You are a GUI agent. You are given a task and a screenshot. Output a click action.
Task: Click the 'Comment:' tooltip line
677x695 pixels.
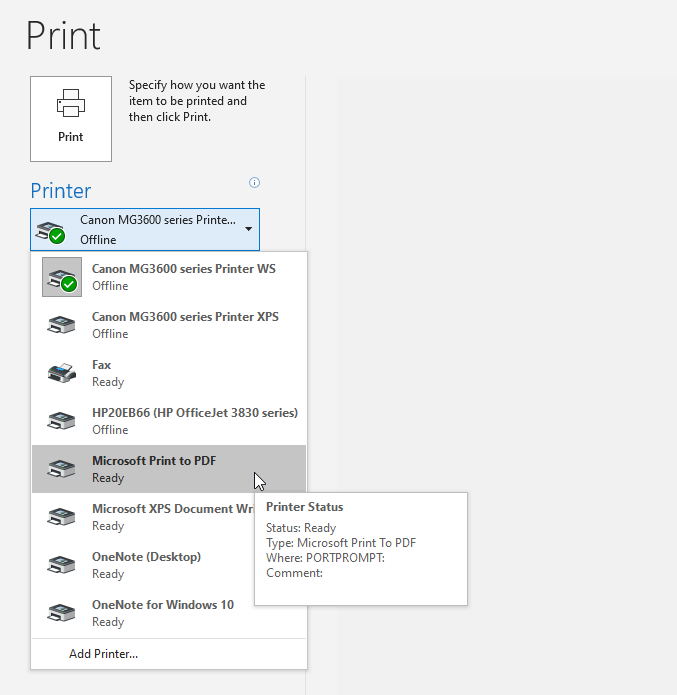pos(294,573)
